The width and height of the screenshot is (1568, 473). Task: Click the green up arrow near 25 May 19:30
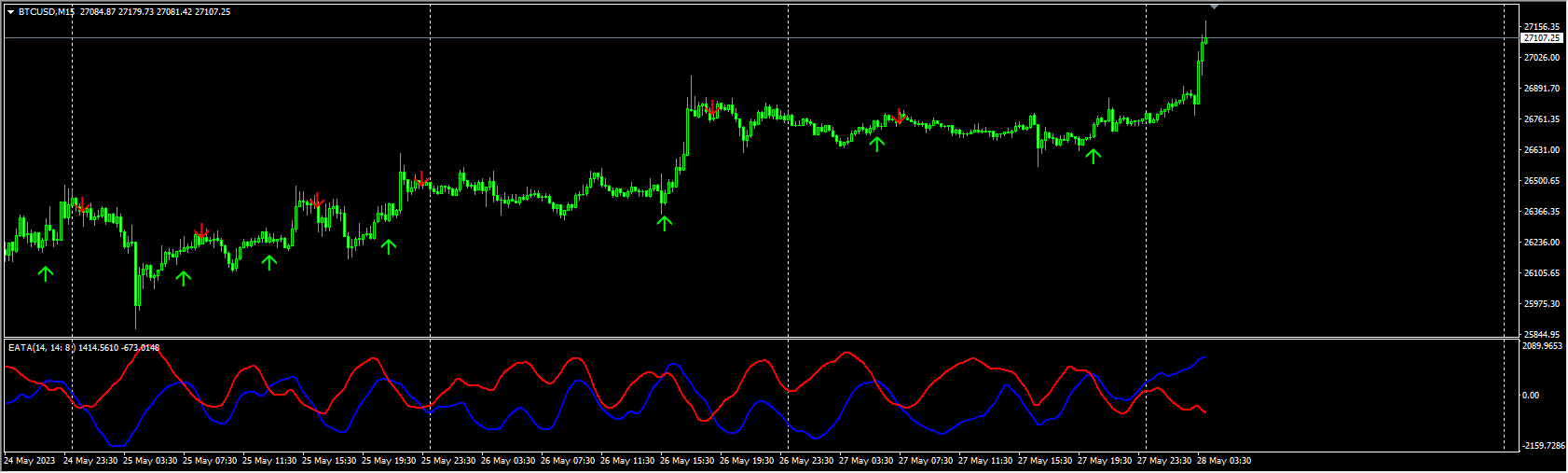point(389,246)
